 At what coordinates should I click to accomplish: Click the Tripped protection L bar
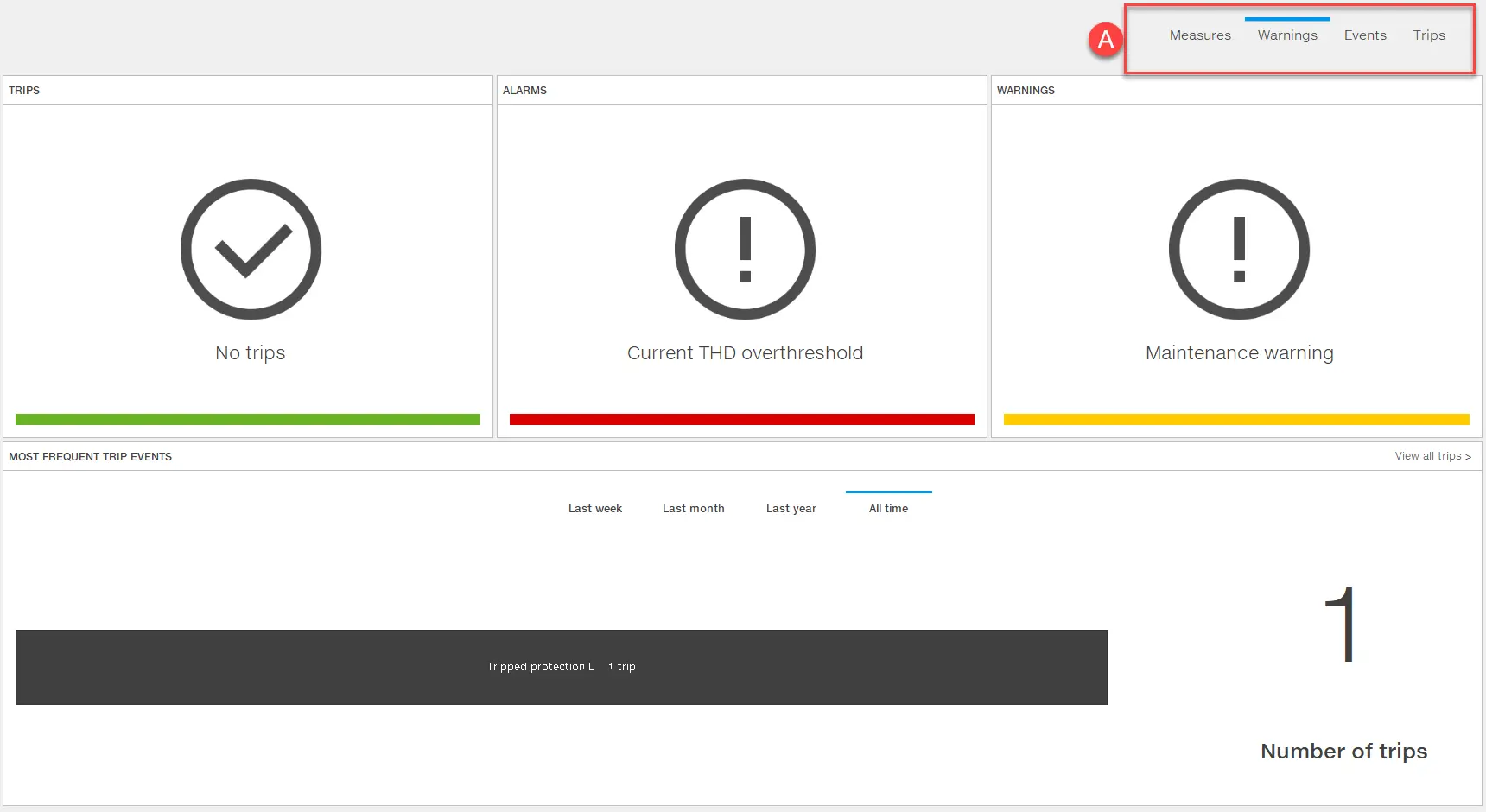point(562,667)
